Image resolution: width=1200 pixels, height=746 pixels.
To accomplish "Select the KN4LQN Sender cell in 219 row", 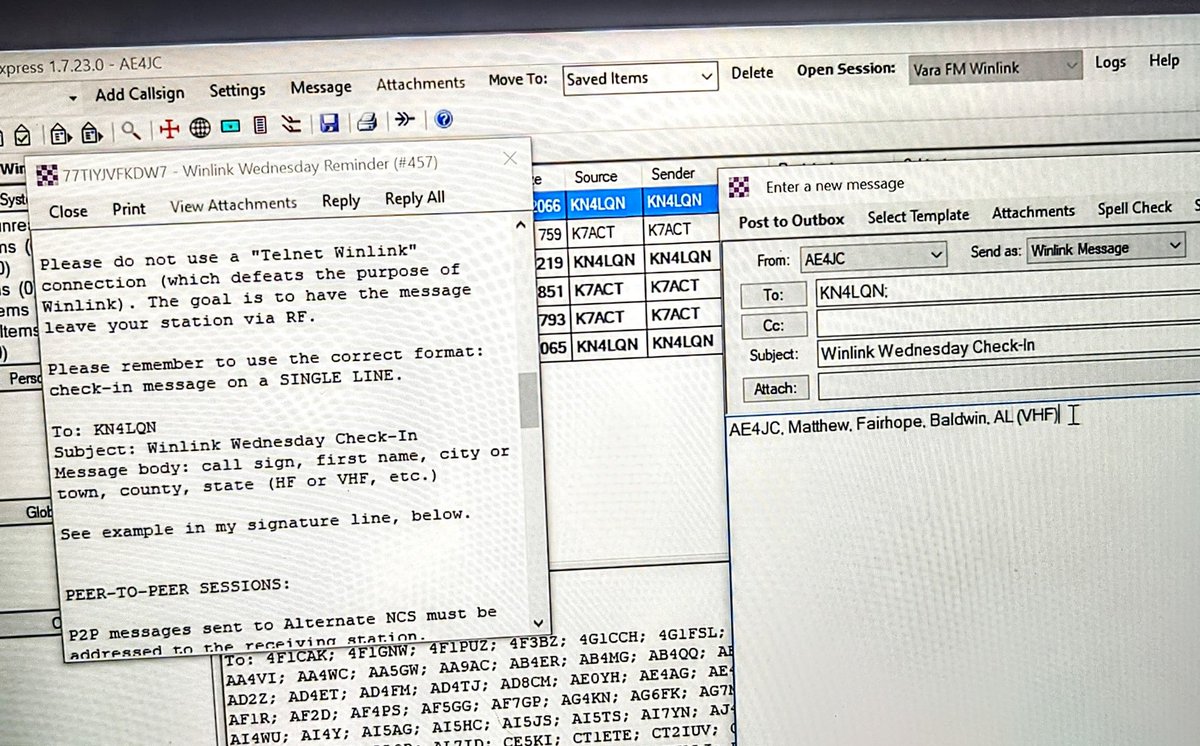I will (680, 257).
